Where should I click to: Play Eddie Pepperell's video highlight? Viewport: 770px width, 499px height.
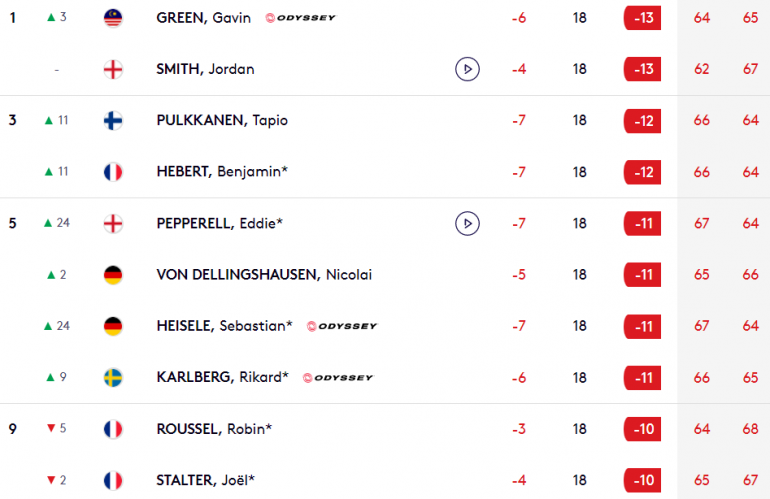point(467,223)
